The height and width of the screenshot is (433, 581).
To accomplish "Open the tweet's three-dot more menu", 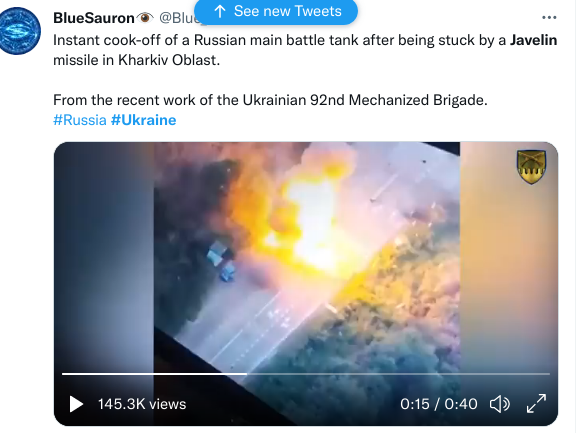I will pos(549,18).
